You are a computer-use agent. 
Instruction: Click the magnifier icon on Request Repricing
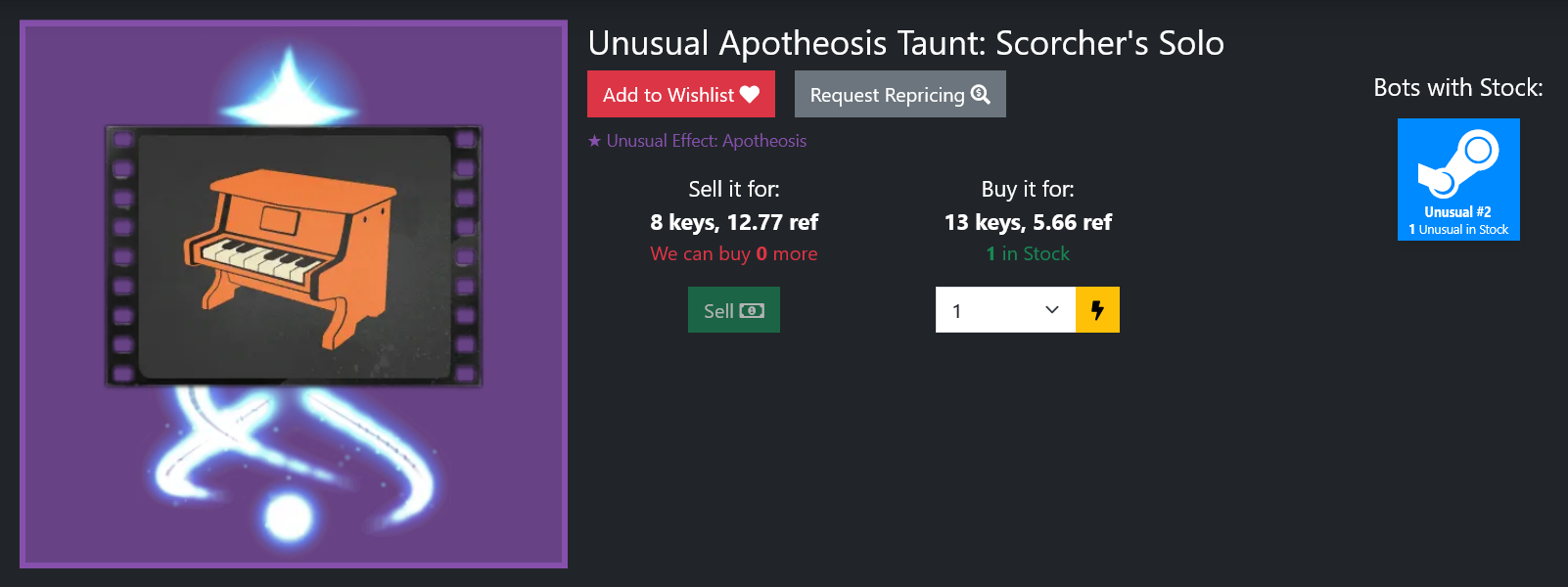pos(980,95)
